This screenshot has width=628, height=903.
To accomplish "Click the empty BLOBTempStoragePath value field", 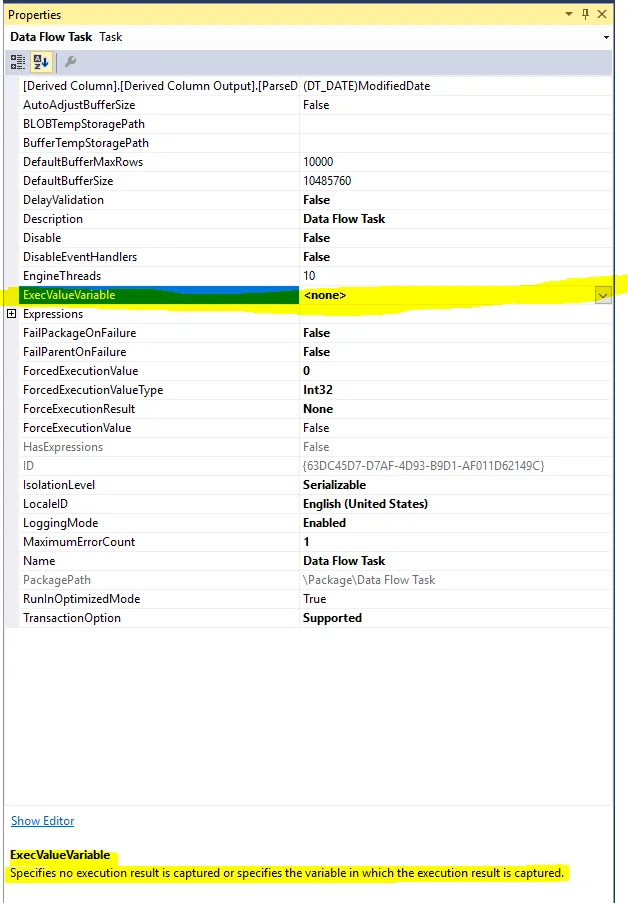I will click(x=455, y=124).
